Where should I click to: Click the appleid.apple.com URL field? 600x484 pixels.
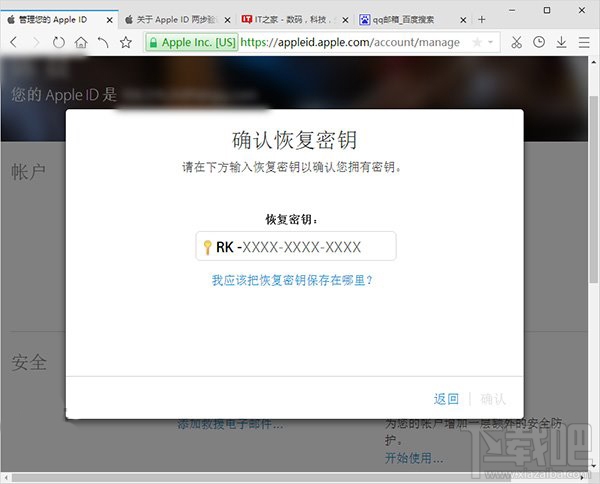(350, 42)
